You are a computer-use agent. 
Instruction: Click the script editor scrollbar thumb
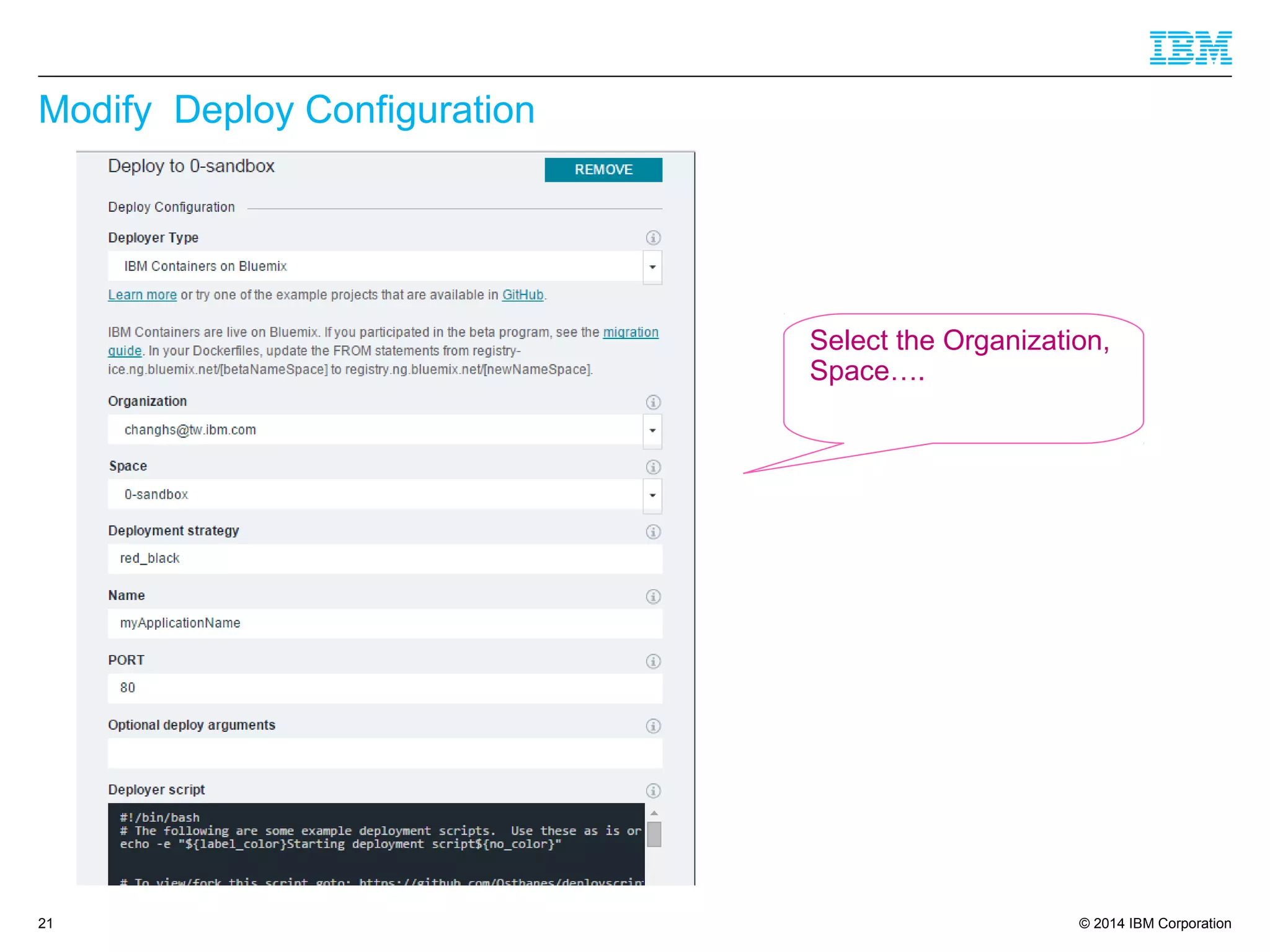[x=654, y=834]
